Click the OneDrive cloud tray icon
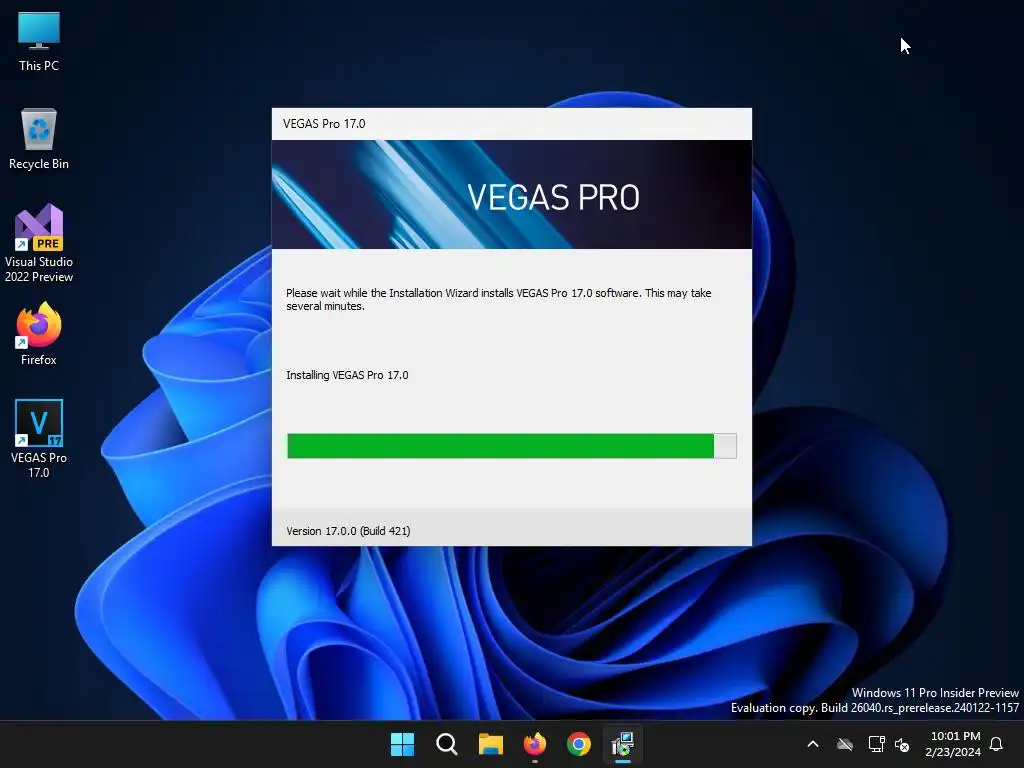1024x768 pixels. [845, 744]
